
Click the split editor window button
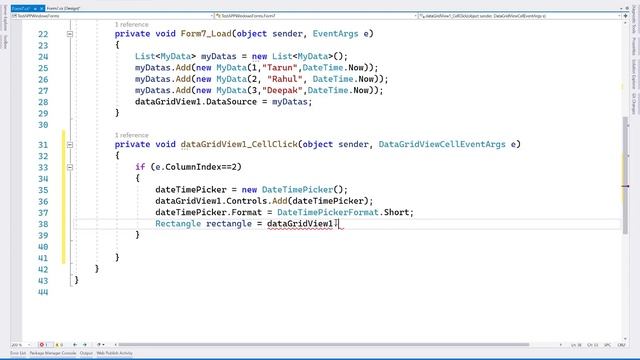tap(625, 16)
